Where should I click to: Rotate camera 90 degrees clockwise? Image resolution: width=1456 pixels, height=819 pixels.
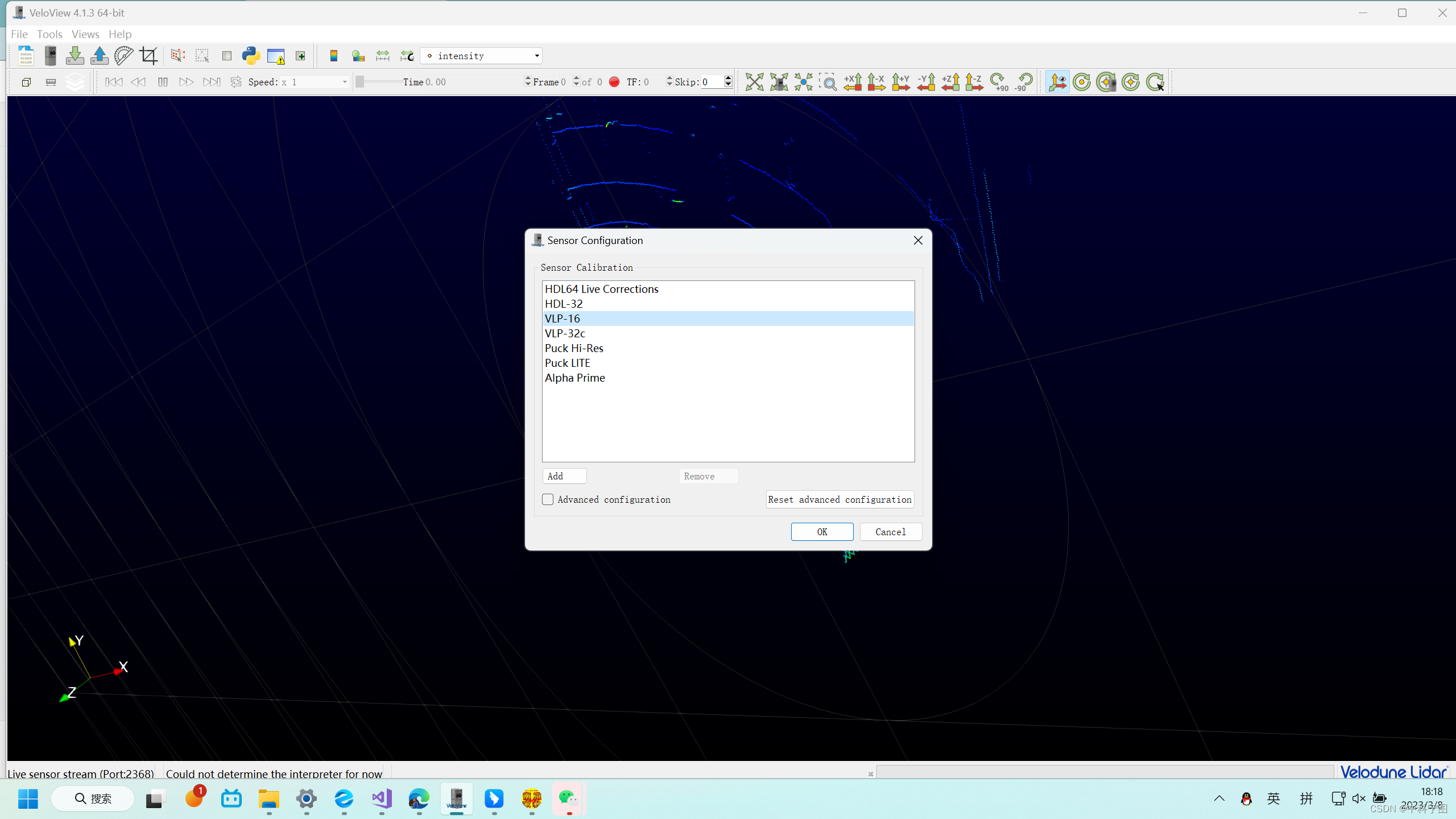click(x=998, y=82)
